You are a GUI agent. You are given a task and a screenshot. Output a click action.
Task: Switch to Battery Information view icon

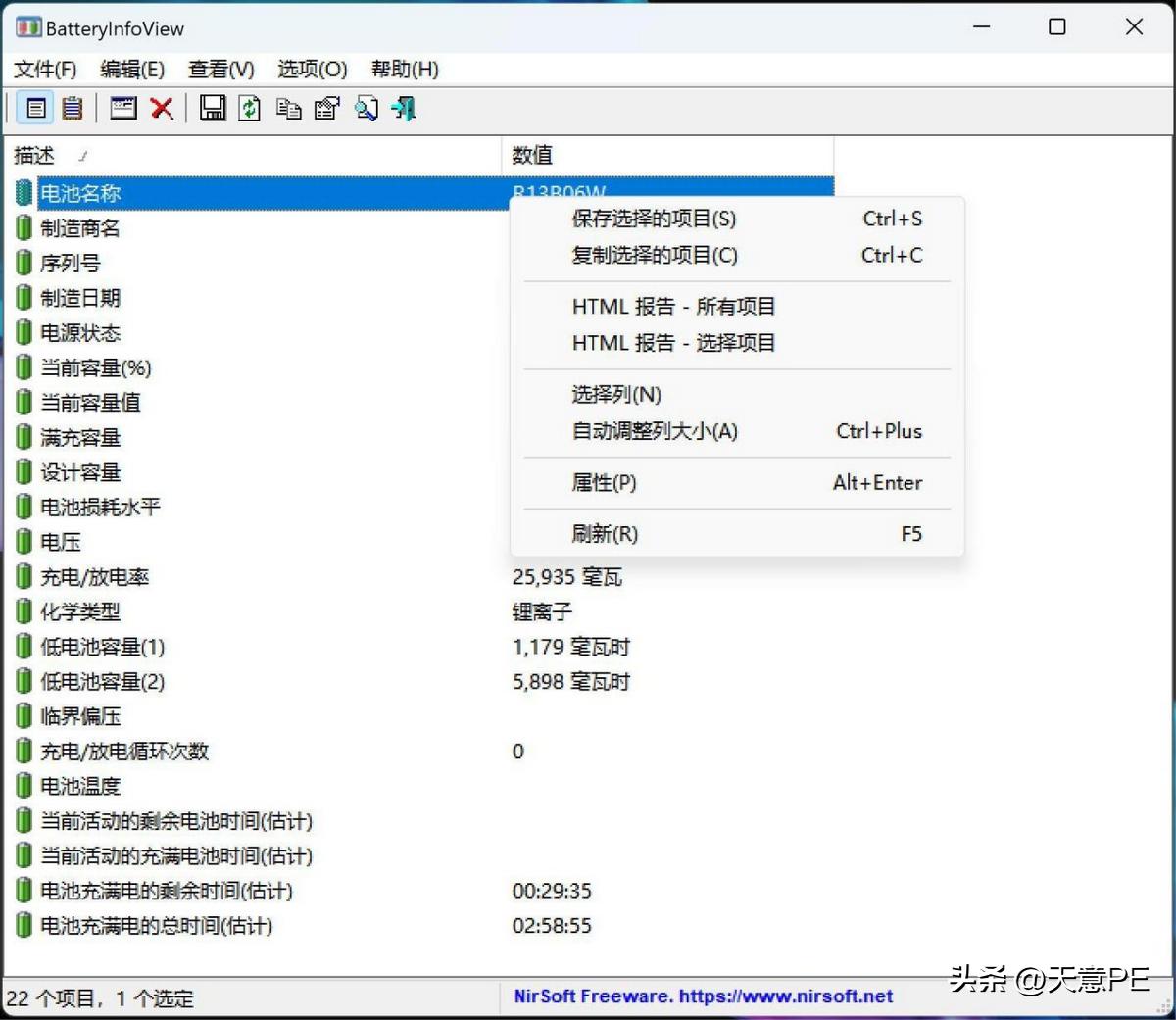tap(34, 108)
